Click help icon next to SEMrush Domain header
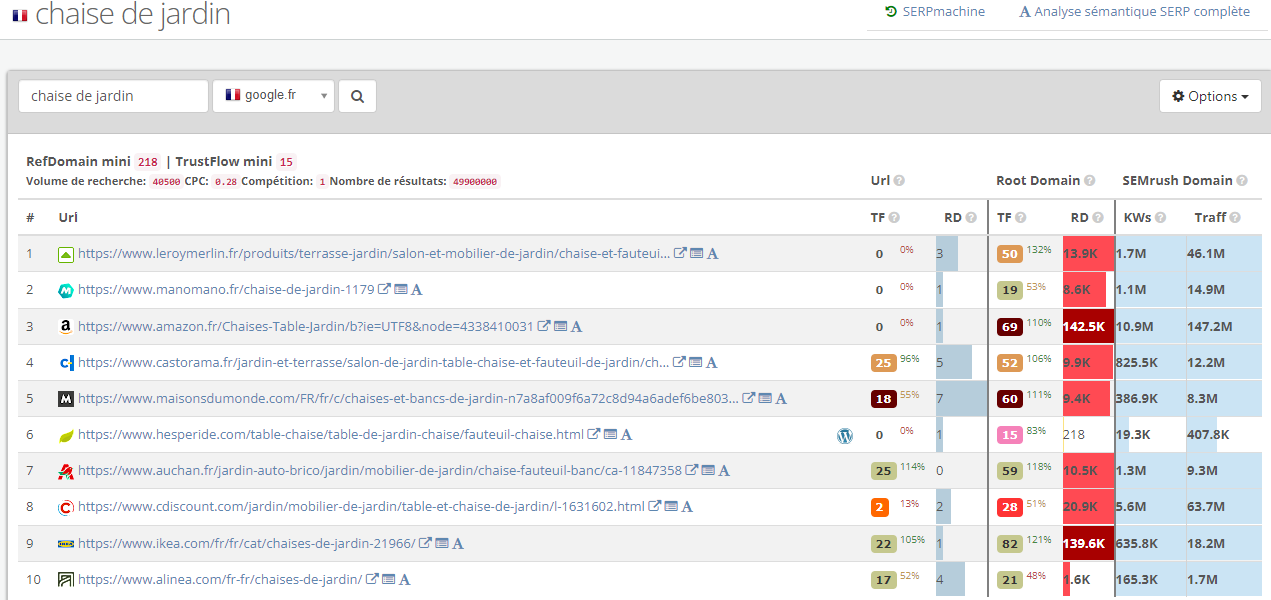The height and width of the screenshot is (600, 1271). [x=1242, y=181]
